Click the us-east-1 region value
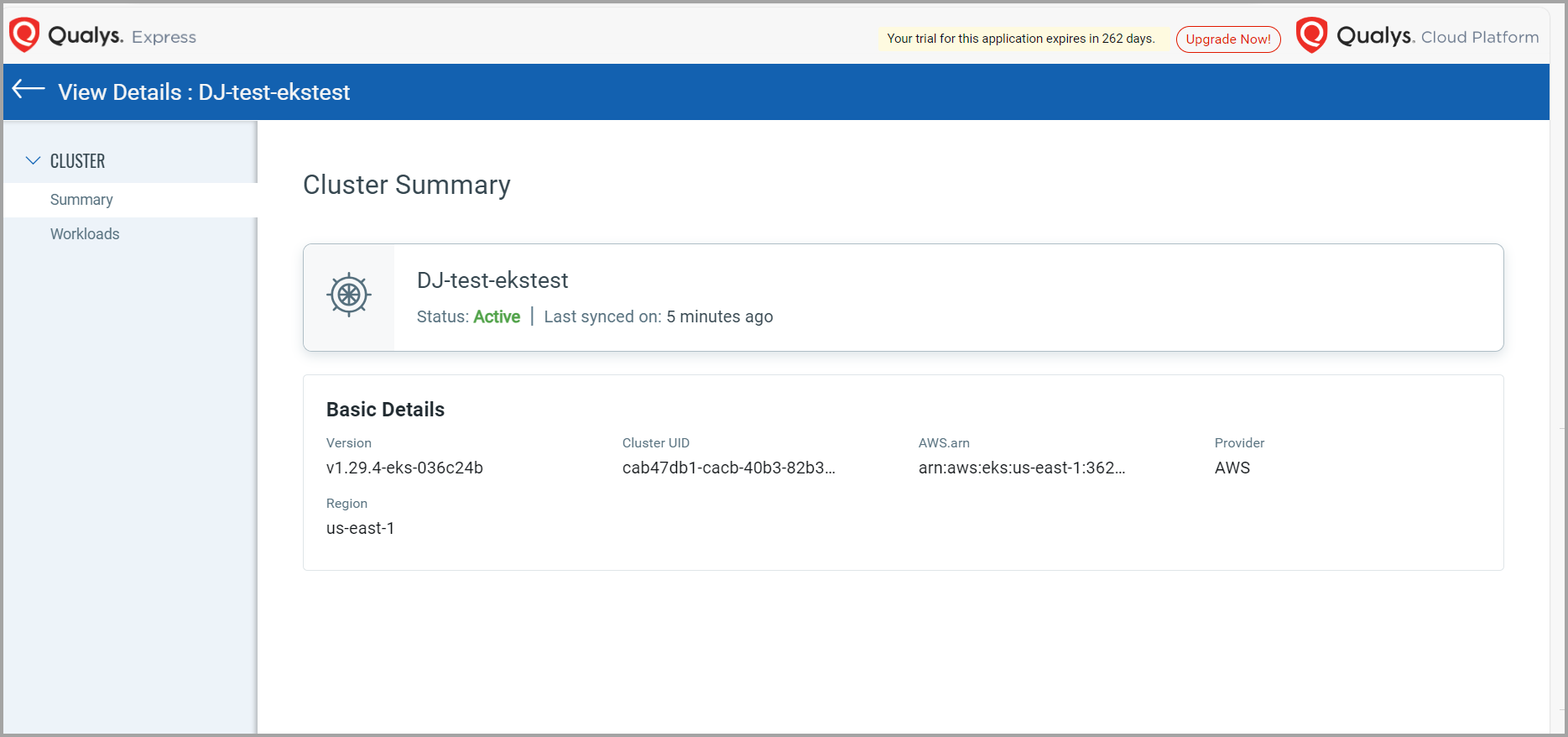 [360, 528]
